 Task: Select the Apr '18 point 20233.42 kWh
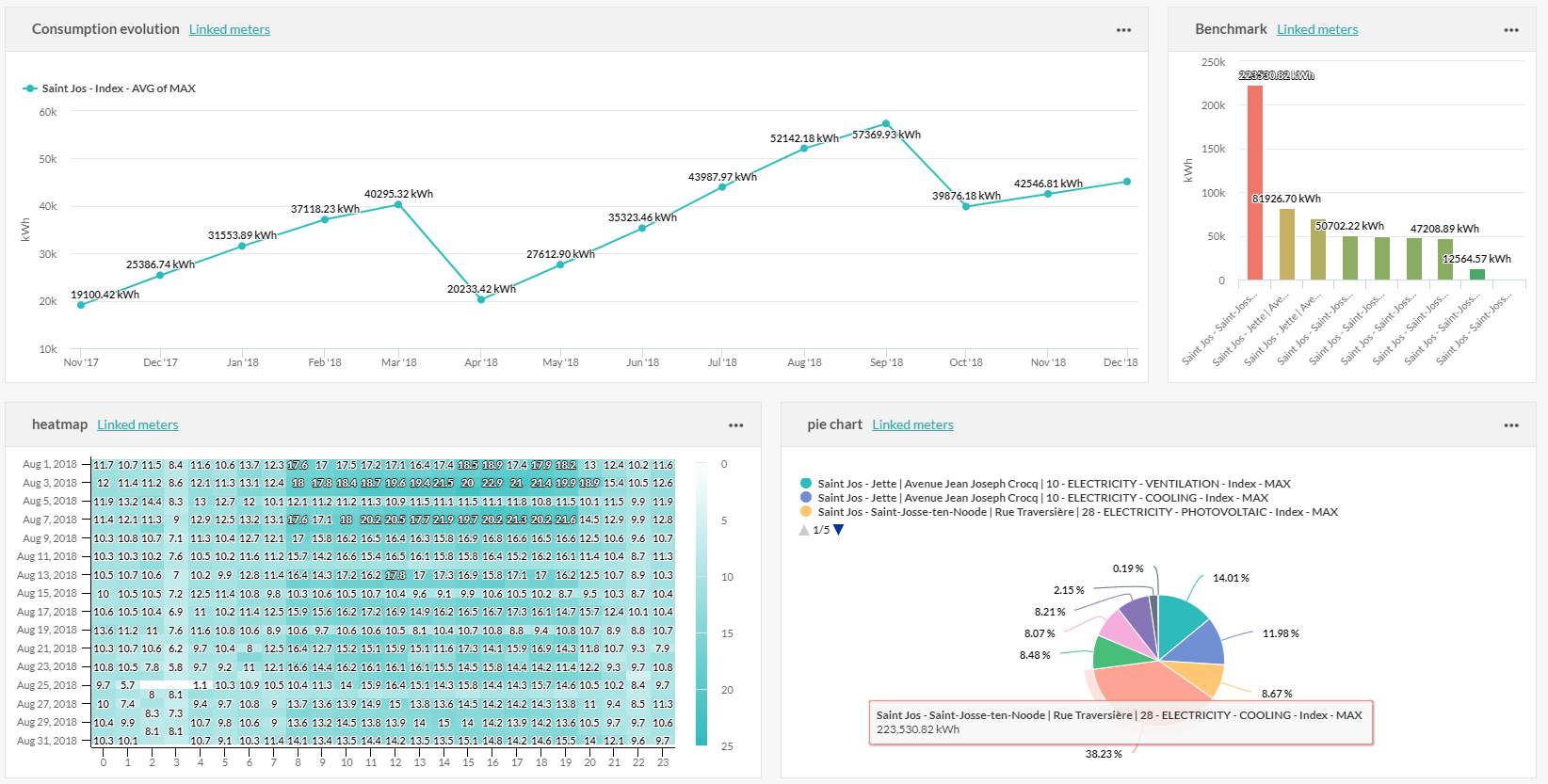(481, 299)
